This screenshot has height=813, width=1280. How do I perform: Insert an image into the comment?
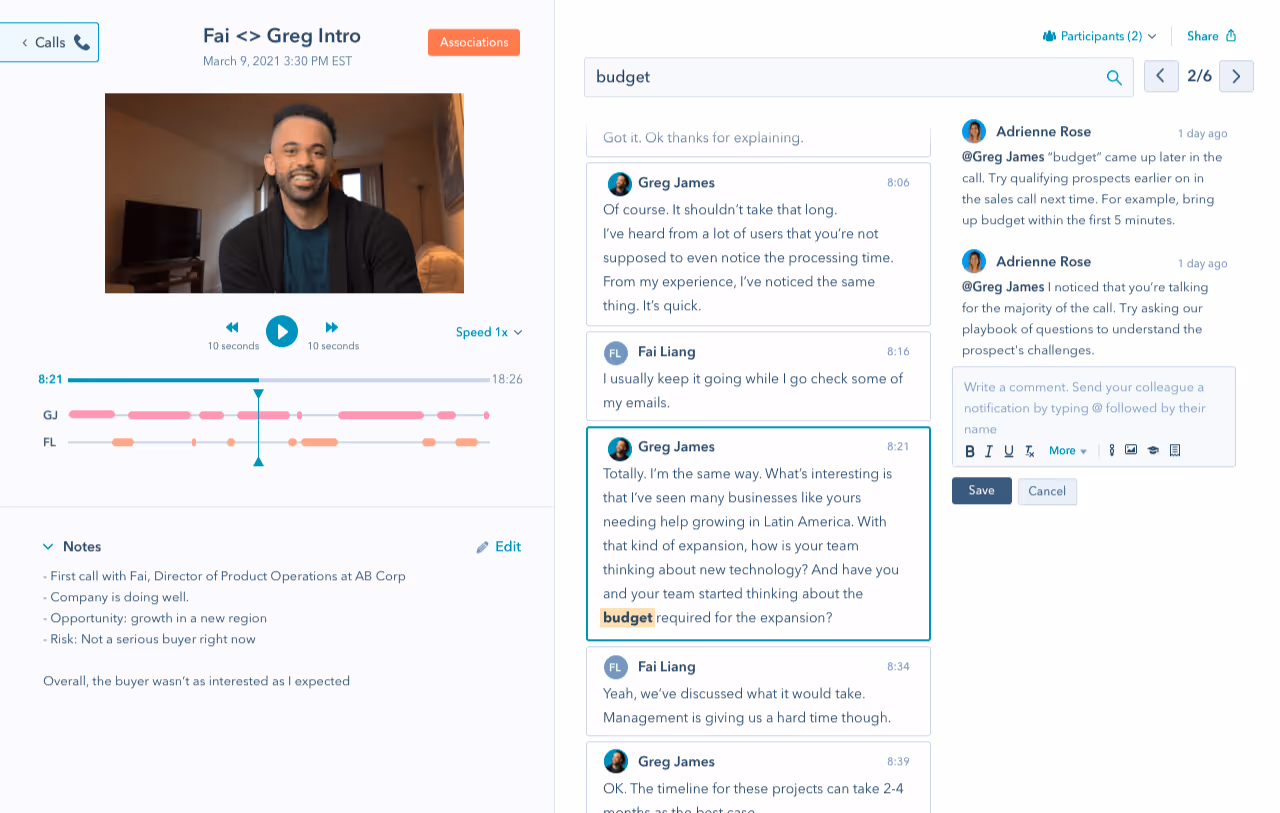point(1131,451)
